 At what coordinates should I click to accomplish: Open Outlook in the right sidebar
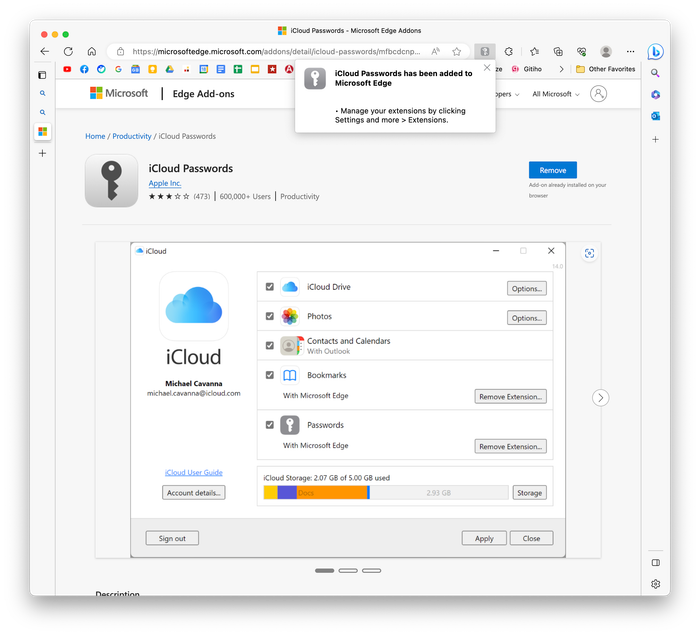(x=655, y=116)
